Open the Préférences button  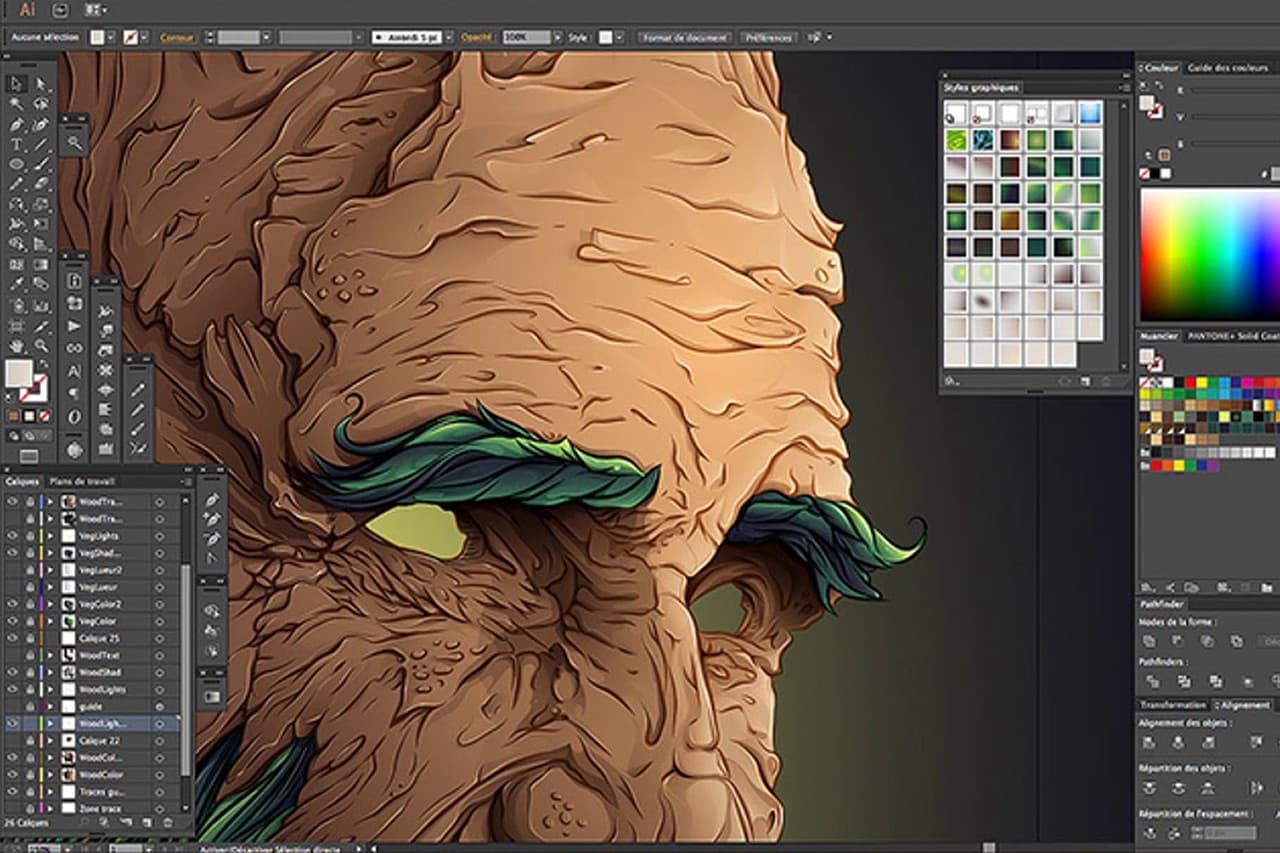click(x=768, y=37)
